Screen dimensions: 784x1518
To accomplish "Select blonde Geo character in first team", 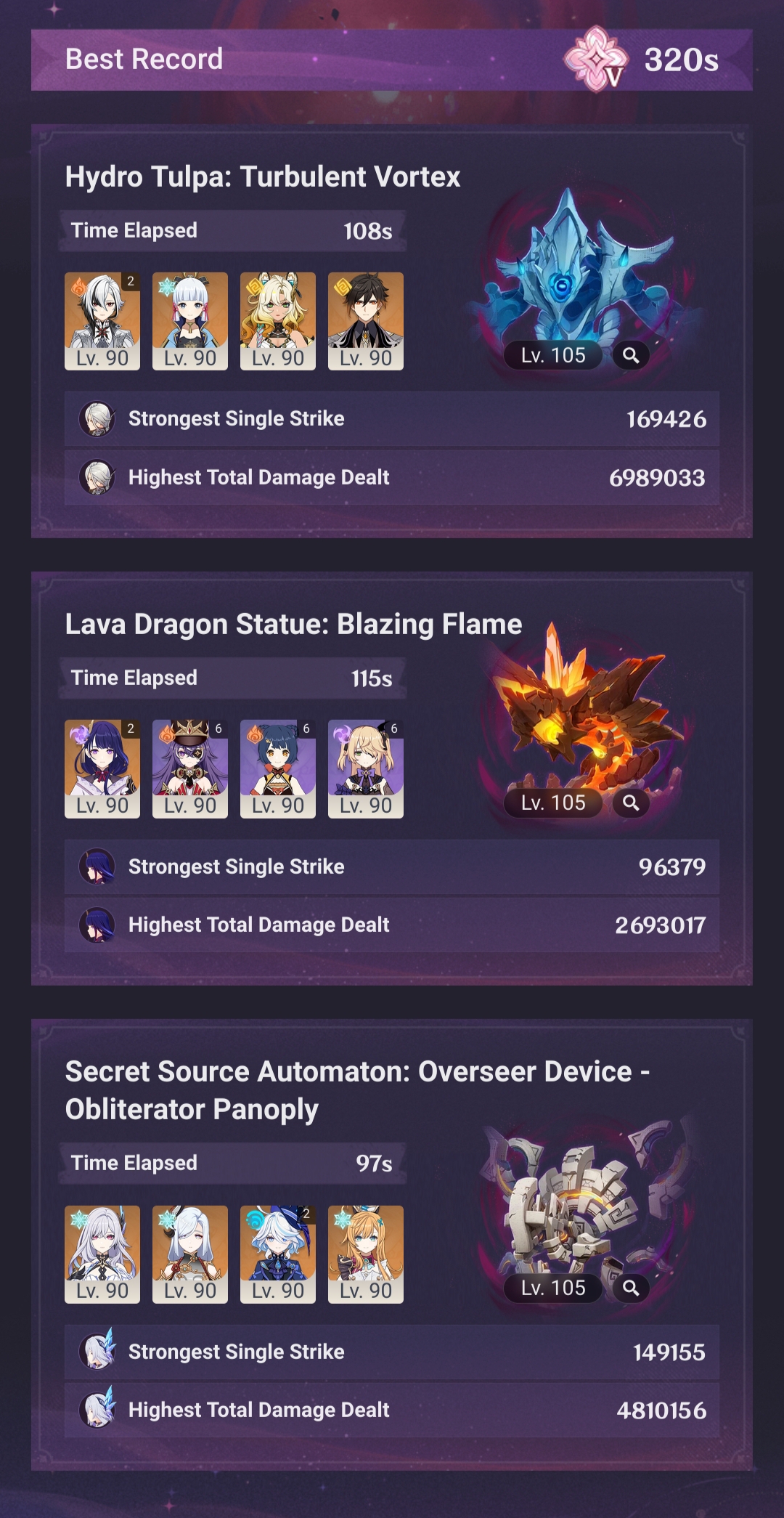I will click(x=278, y=321).
